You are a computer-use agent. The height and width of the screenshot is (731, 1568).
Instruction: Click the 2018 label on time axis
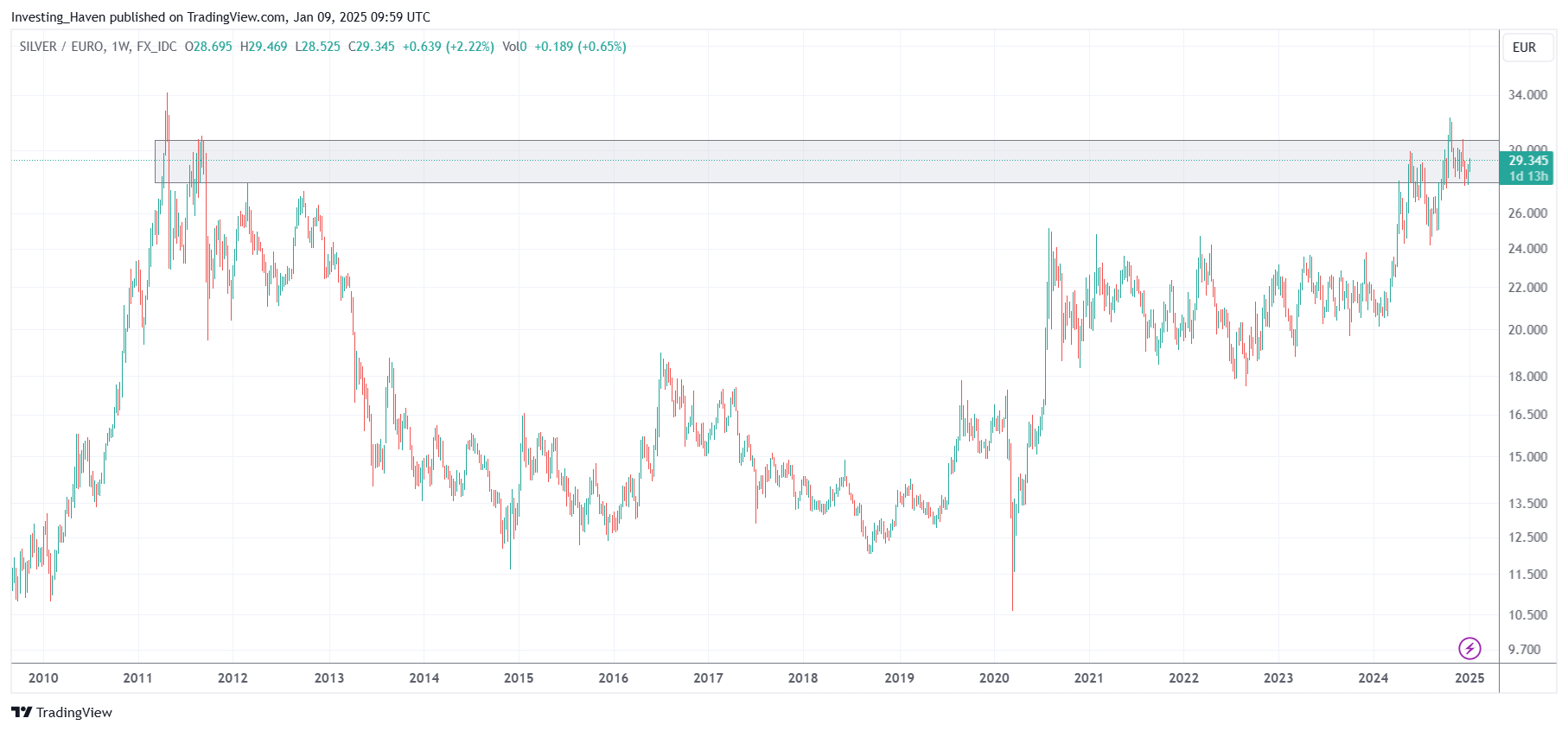[803, 678]
